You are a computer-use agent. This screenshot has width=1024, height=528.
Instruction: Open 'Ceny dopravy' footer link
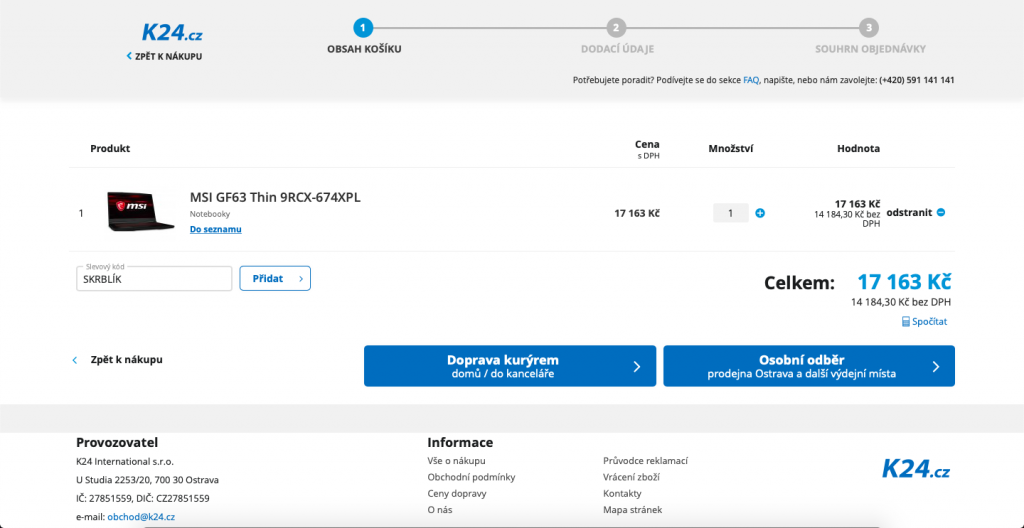pyautogui.click(x=457, y=493)
